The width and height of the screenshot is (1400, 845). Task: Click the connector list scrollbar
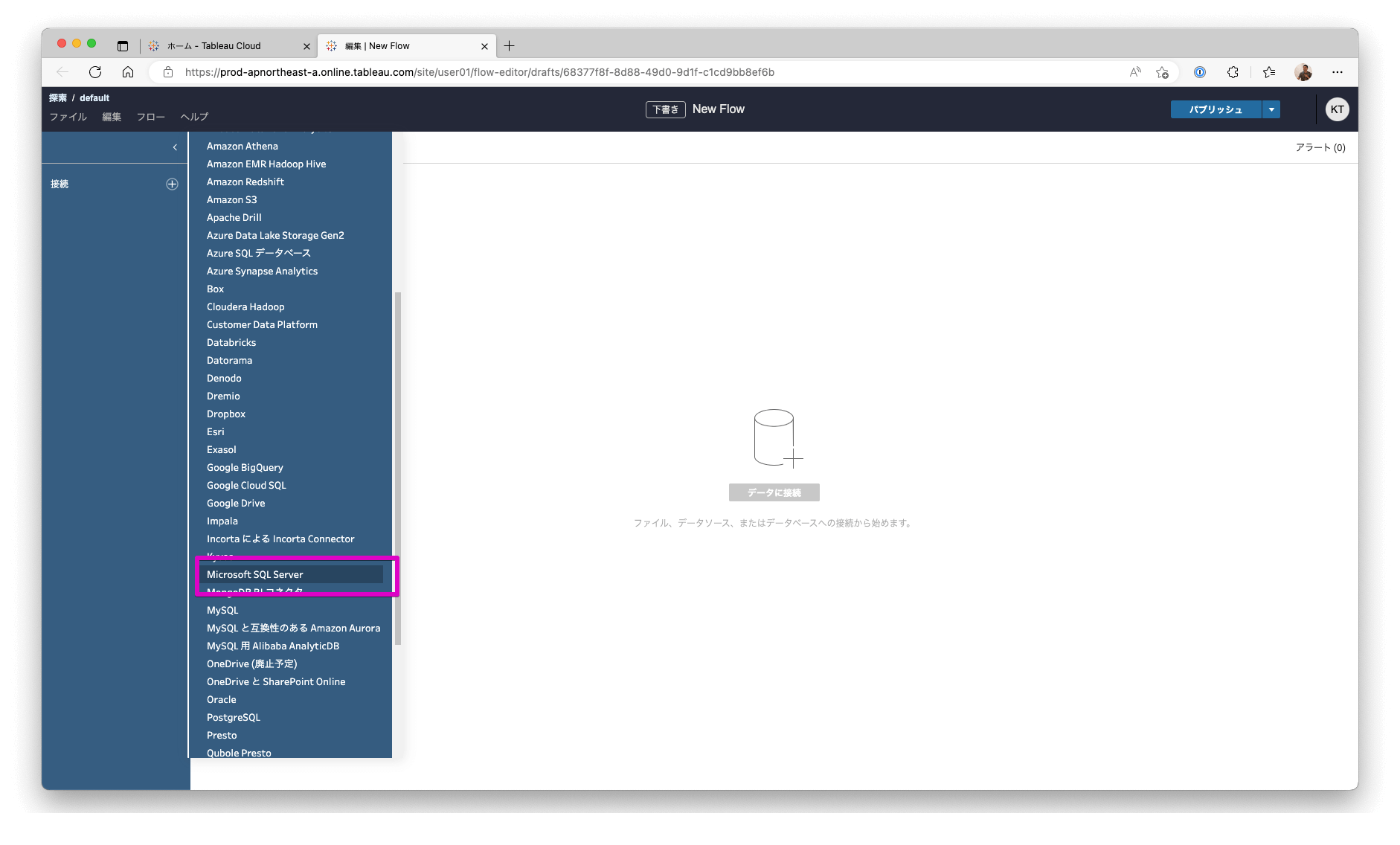[398, 469]
